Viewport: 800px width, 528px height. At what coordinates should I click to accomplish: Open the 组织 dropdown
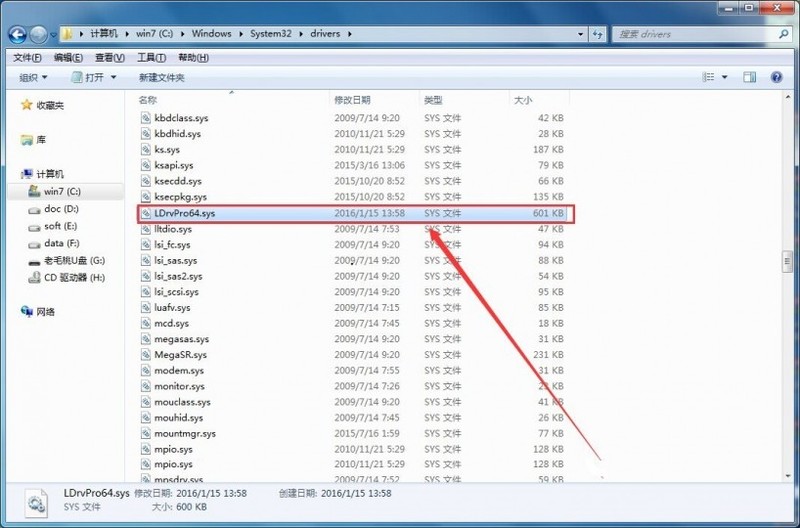33,78
